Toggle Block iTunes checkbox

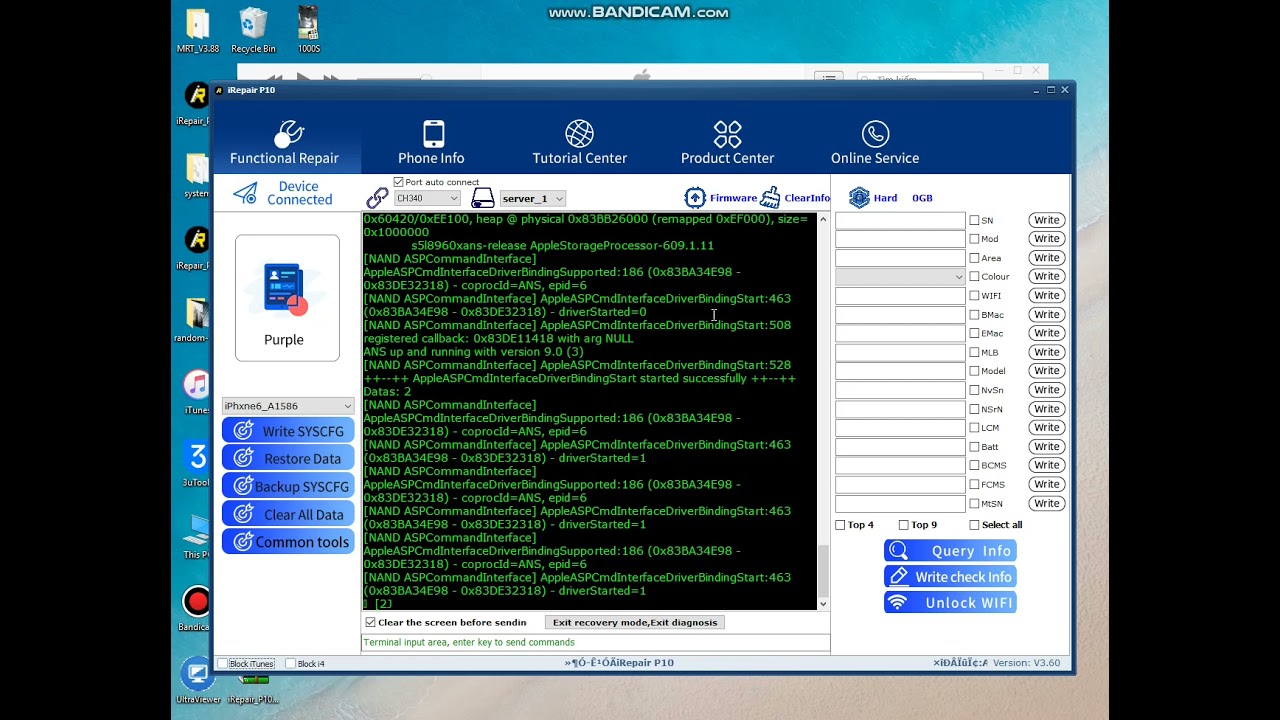pyautogui.click(x=223, y=663)
